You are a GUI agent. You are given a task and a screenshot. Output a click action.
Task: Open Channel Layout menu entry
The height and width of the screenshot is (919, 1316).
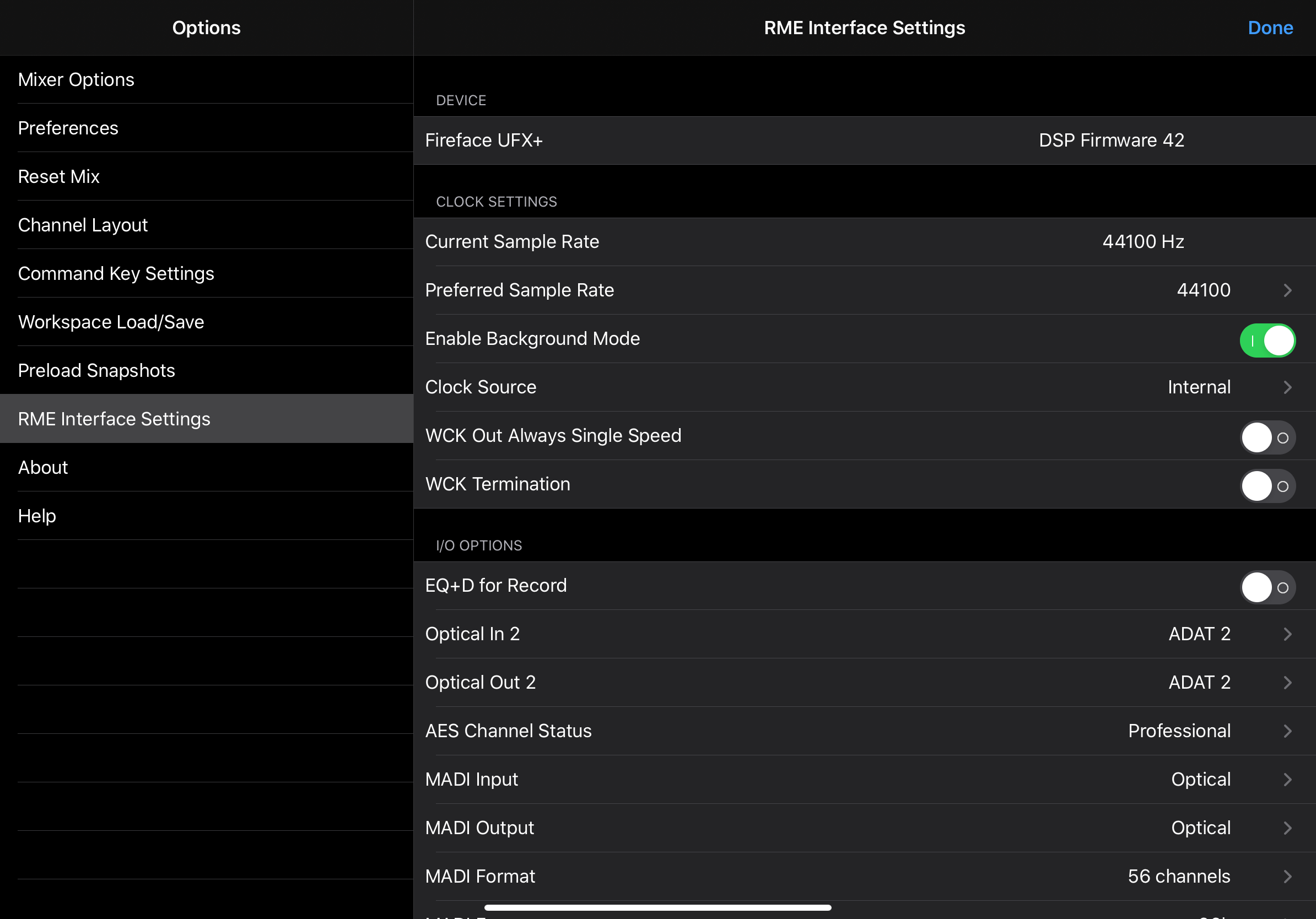(x=83, y=225)
